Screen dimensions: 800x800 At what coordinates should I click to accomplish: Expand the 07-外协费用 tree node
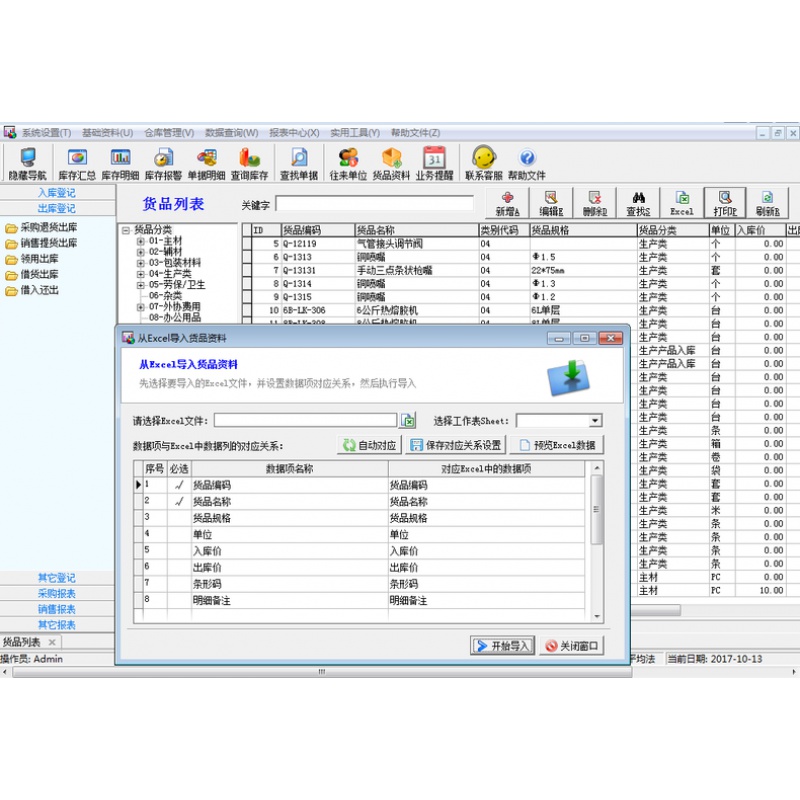coord(140,307)
